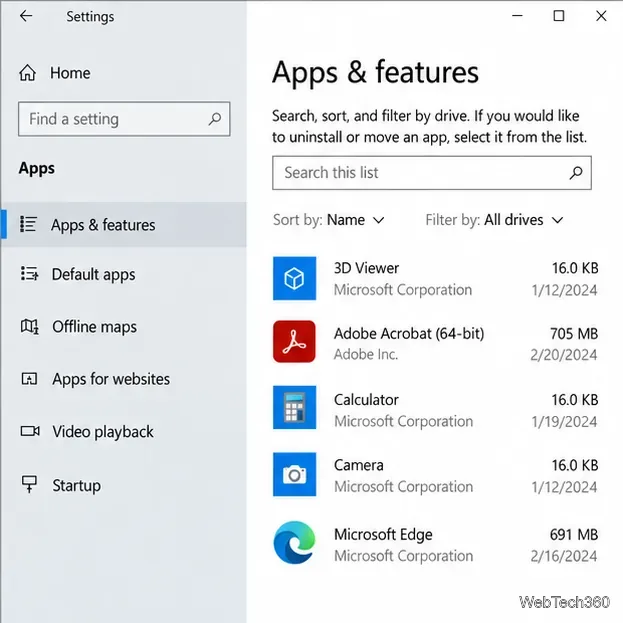Open Apps & features section label
Viewport: 623px width, 623px height.
tap(103, 225)
